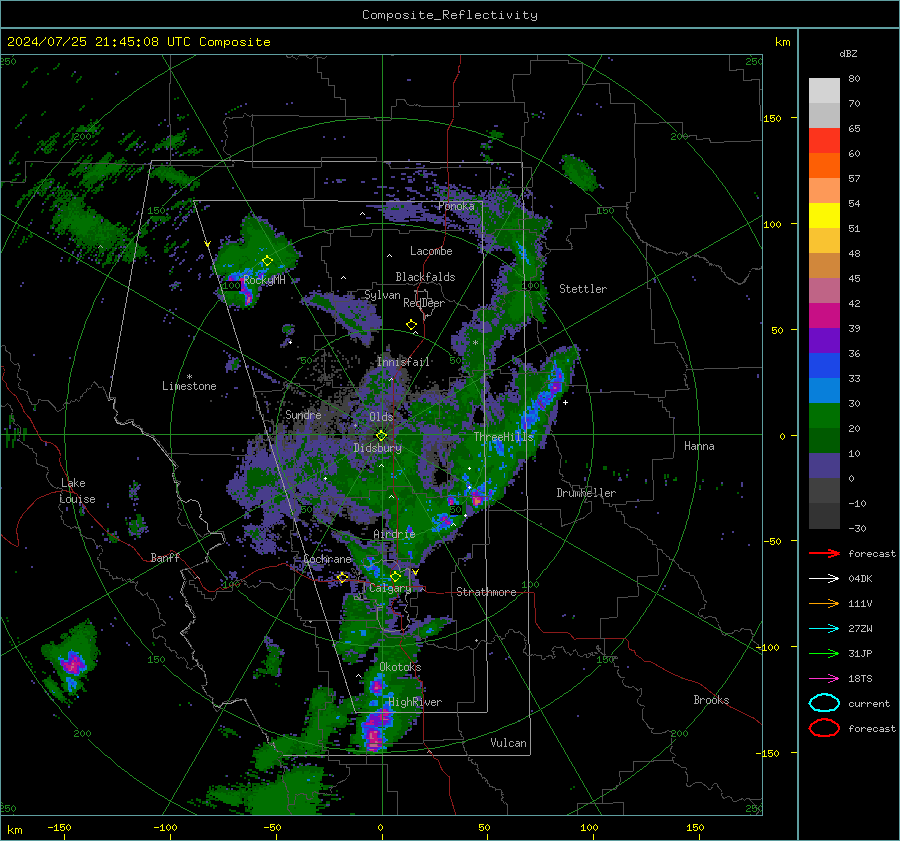Click the Banff city label

click(165, 558)
